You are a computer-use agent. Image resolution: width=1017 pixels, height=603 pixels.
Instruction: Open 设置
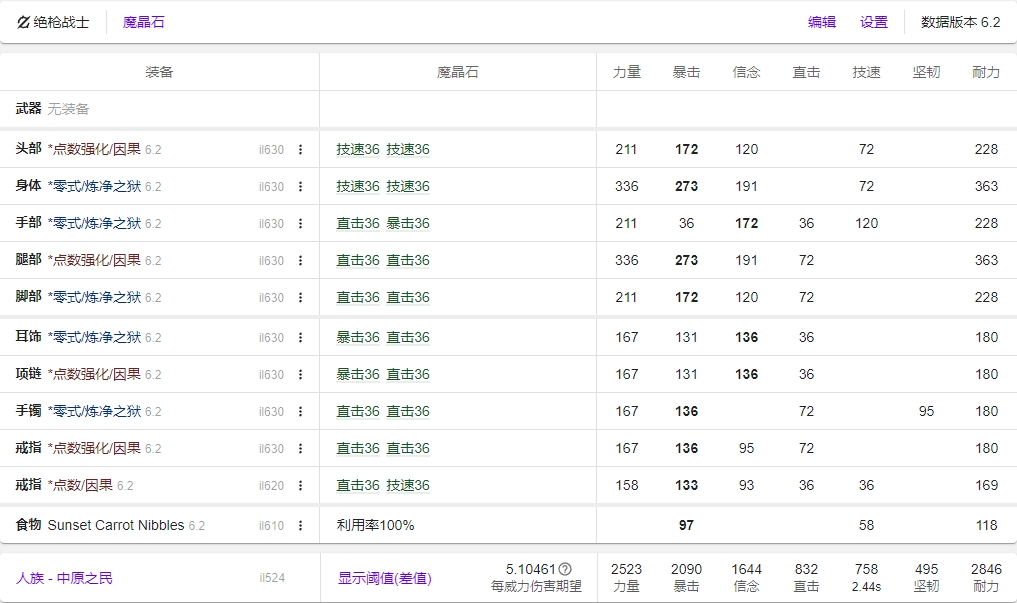[872, 22]
